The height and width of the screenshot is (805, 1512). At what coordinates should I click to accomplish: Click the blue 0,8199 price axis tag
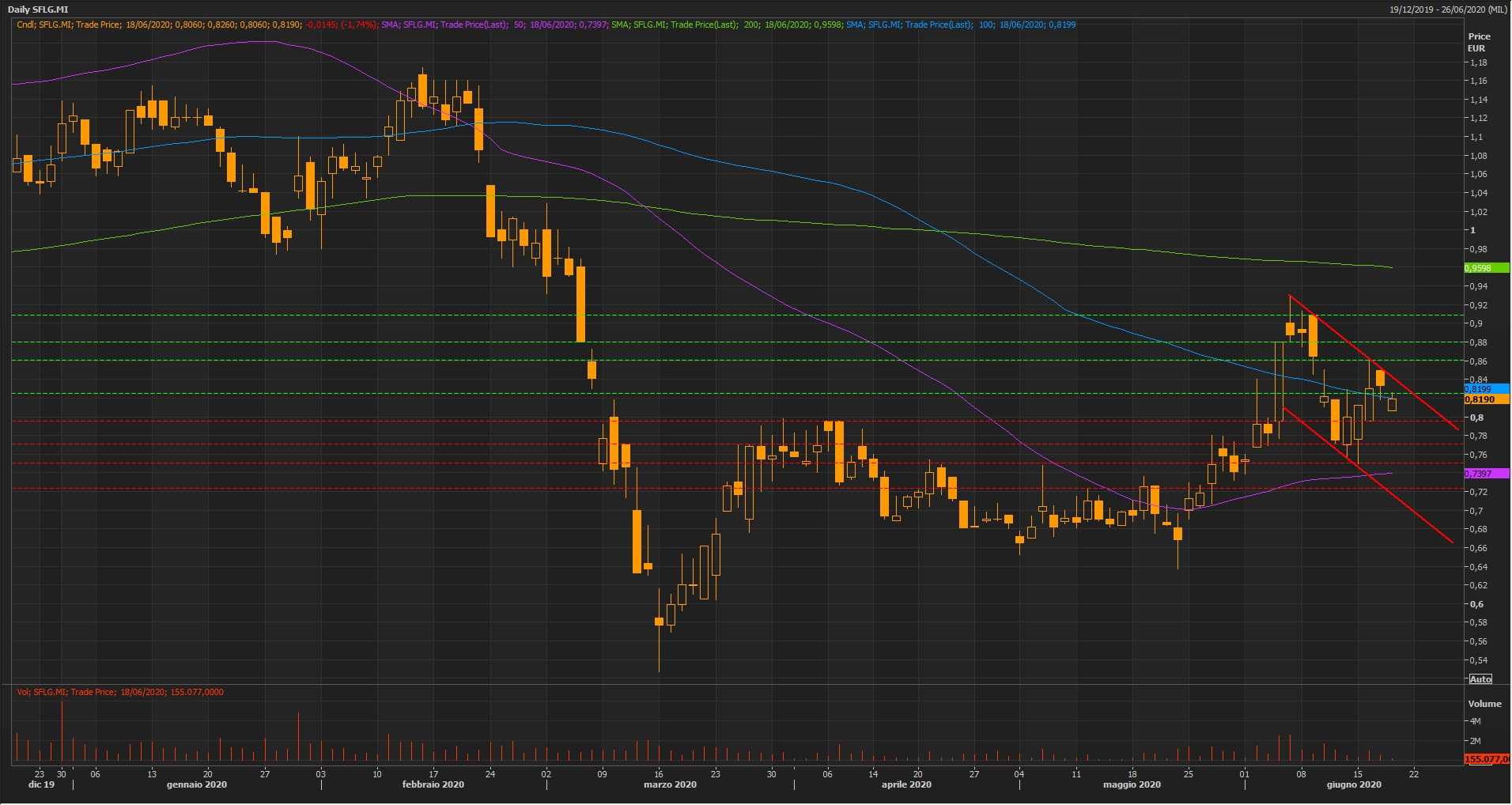coord(1486,389)
